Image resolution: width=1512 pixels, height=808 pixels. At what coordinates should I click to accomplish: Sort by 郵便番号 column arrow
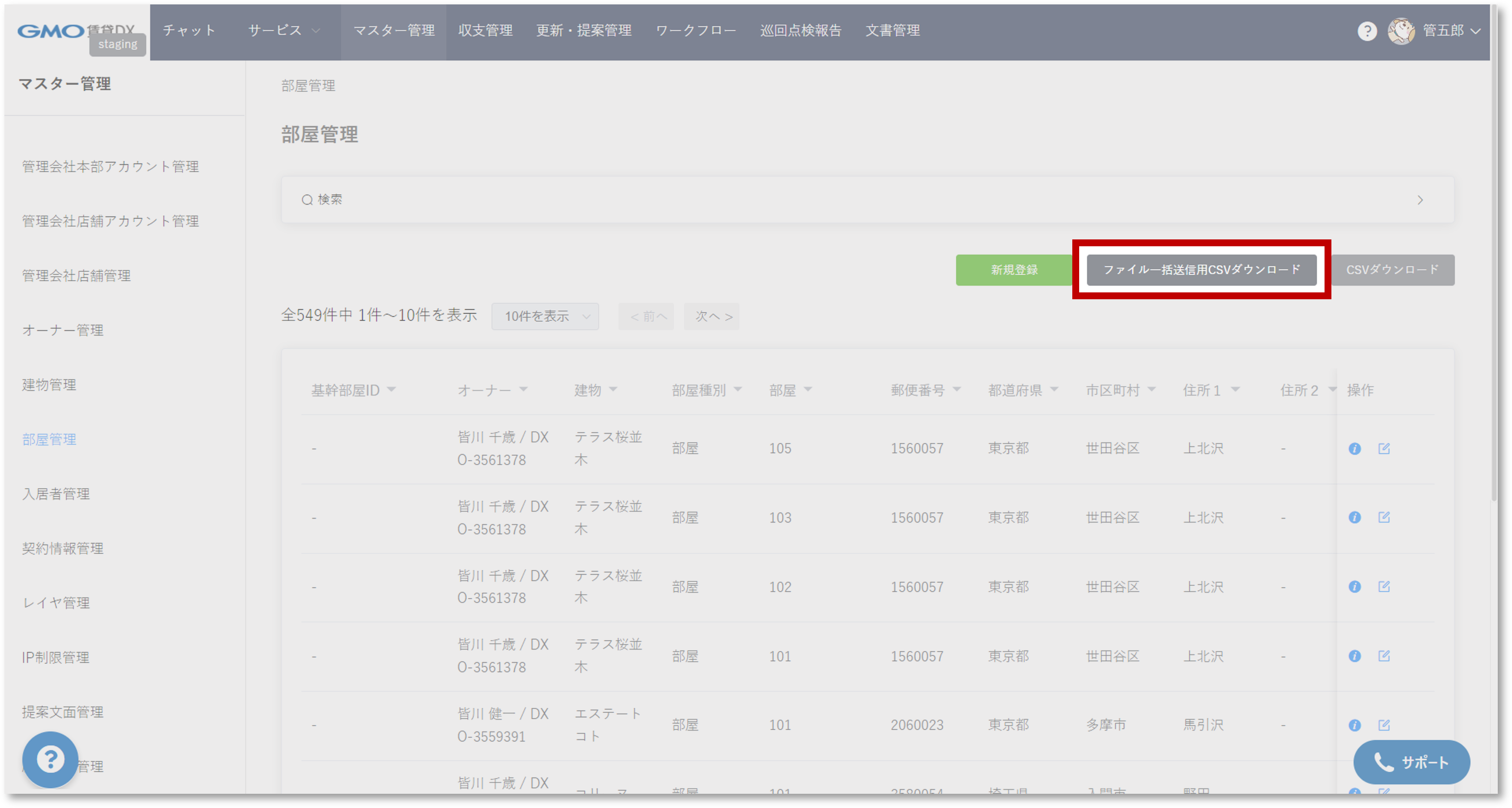[957, 390]
